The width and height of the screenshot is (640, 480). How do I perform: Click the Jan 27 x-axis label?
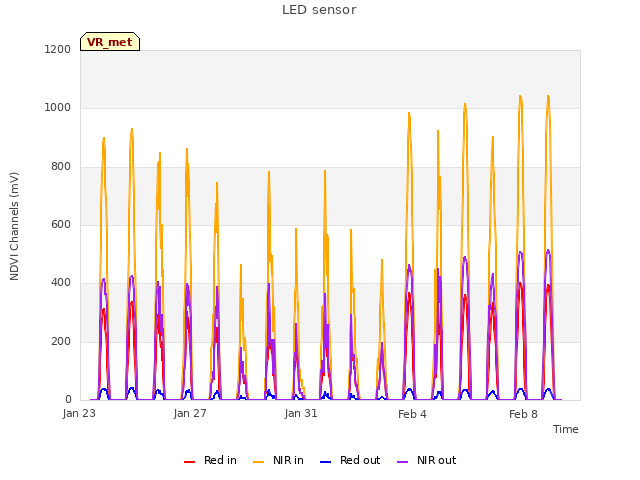190,413
